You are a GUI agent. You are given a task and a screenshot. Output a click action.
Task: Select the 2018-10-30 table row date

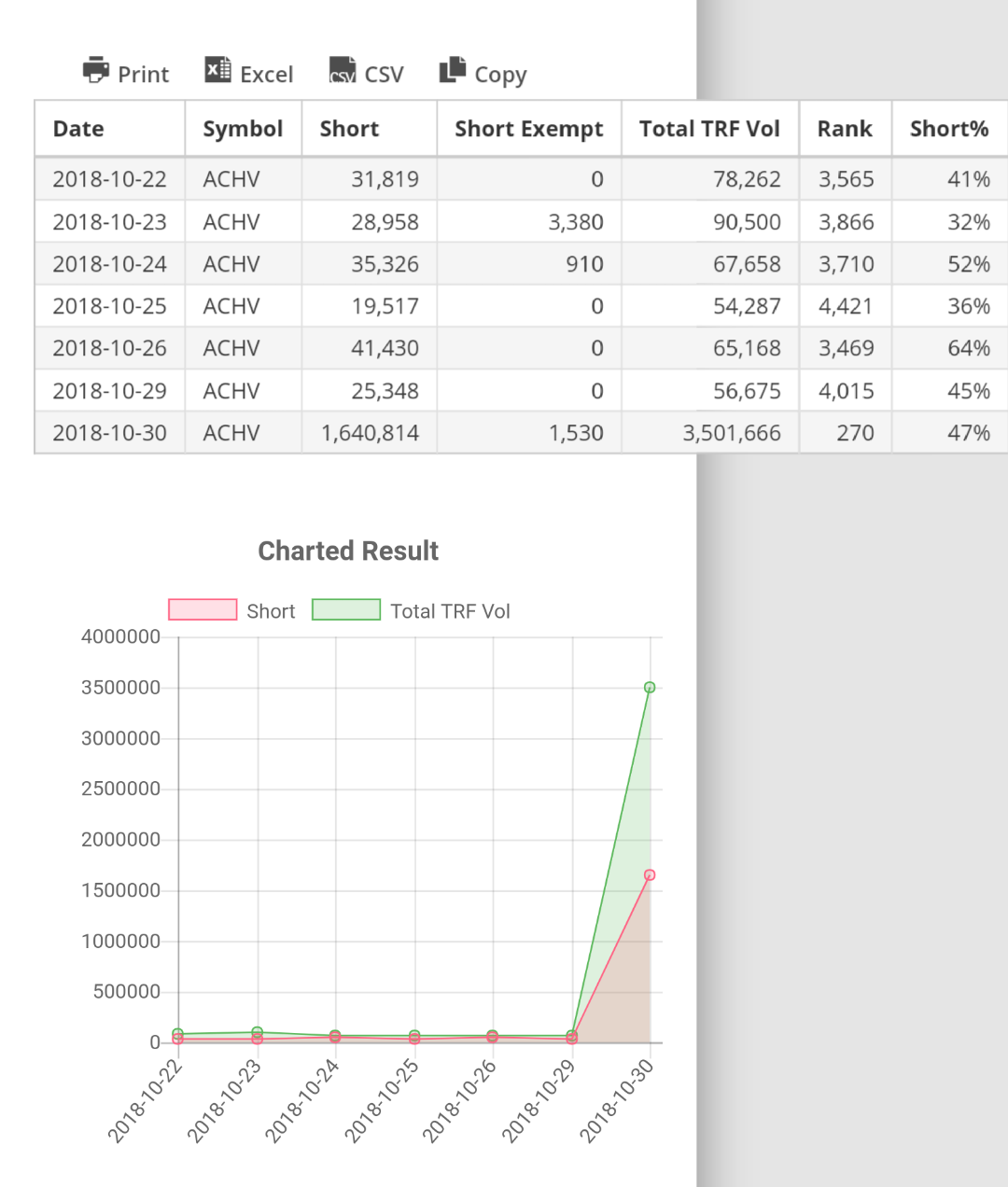109,433
